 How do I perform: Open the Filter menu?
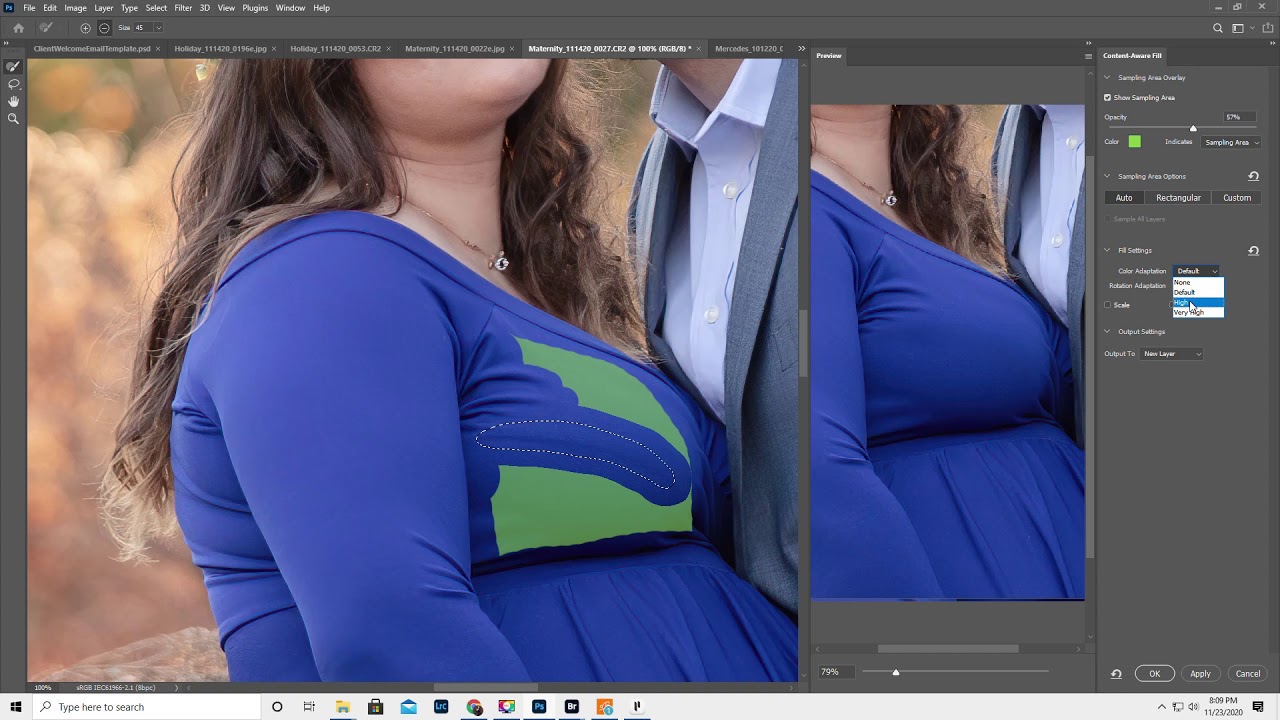click(x=183, y=8)
